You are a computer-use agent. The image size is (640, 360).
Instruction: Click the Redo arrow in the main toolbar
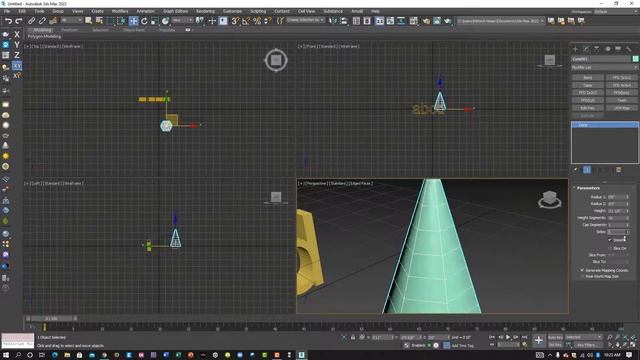[x=19, y=21]
